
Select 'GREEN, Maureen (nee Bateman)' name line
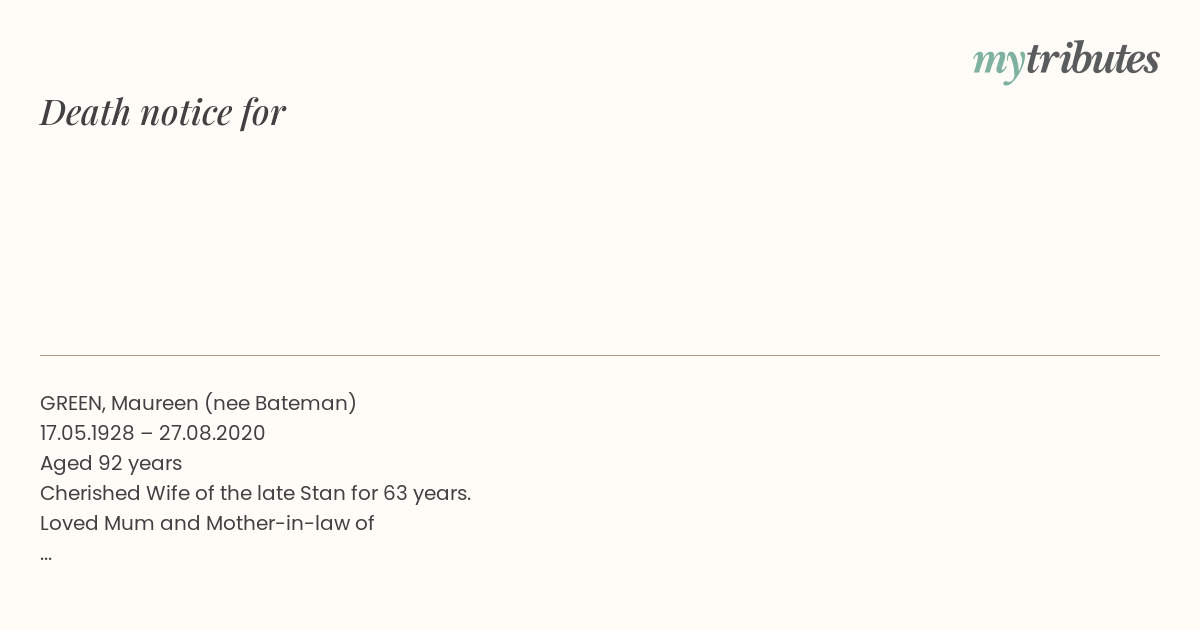(x=198, y=403)
